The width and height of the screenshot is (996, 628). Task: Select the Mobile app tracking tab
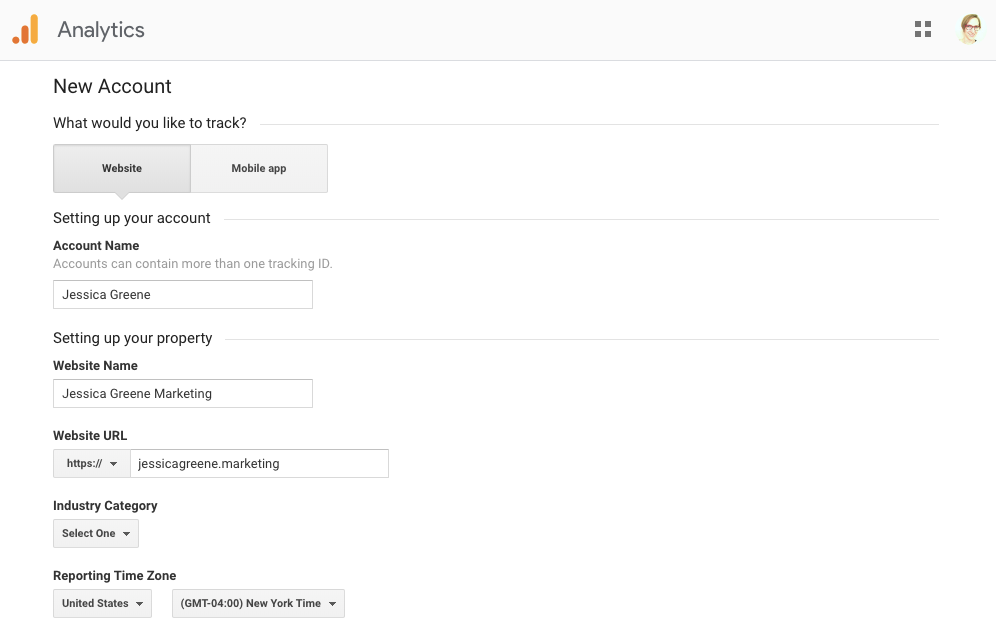(259, 168)
